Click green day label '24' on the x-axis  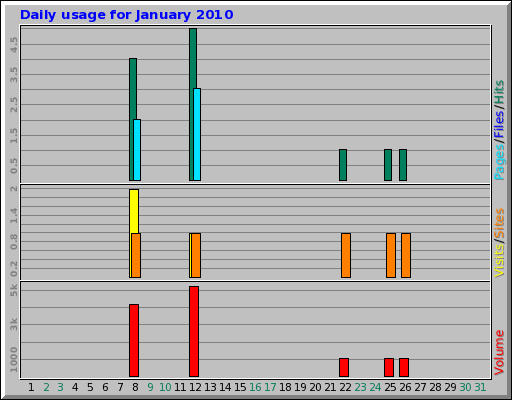point(375,387)
